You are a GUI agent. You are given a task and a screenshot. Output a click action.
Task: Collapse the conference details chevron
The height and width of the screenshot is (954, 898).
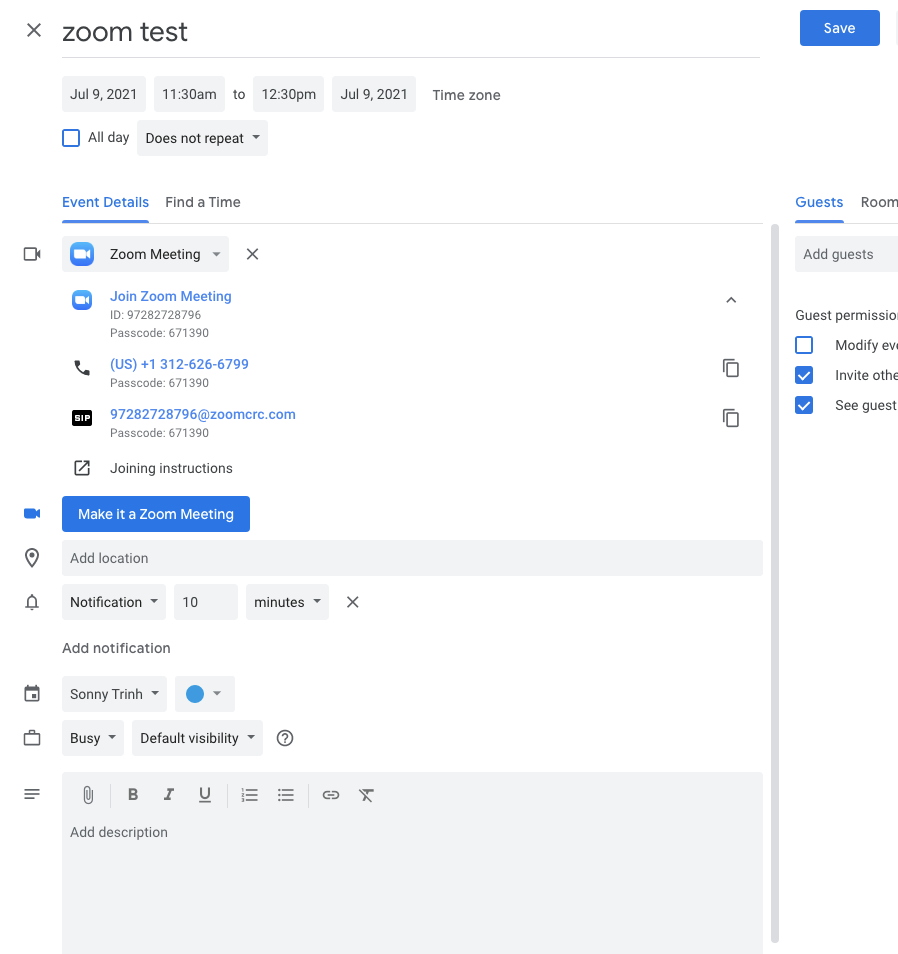pyautogui.click(x=731, y=300)
